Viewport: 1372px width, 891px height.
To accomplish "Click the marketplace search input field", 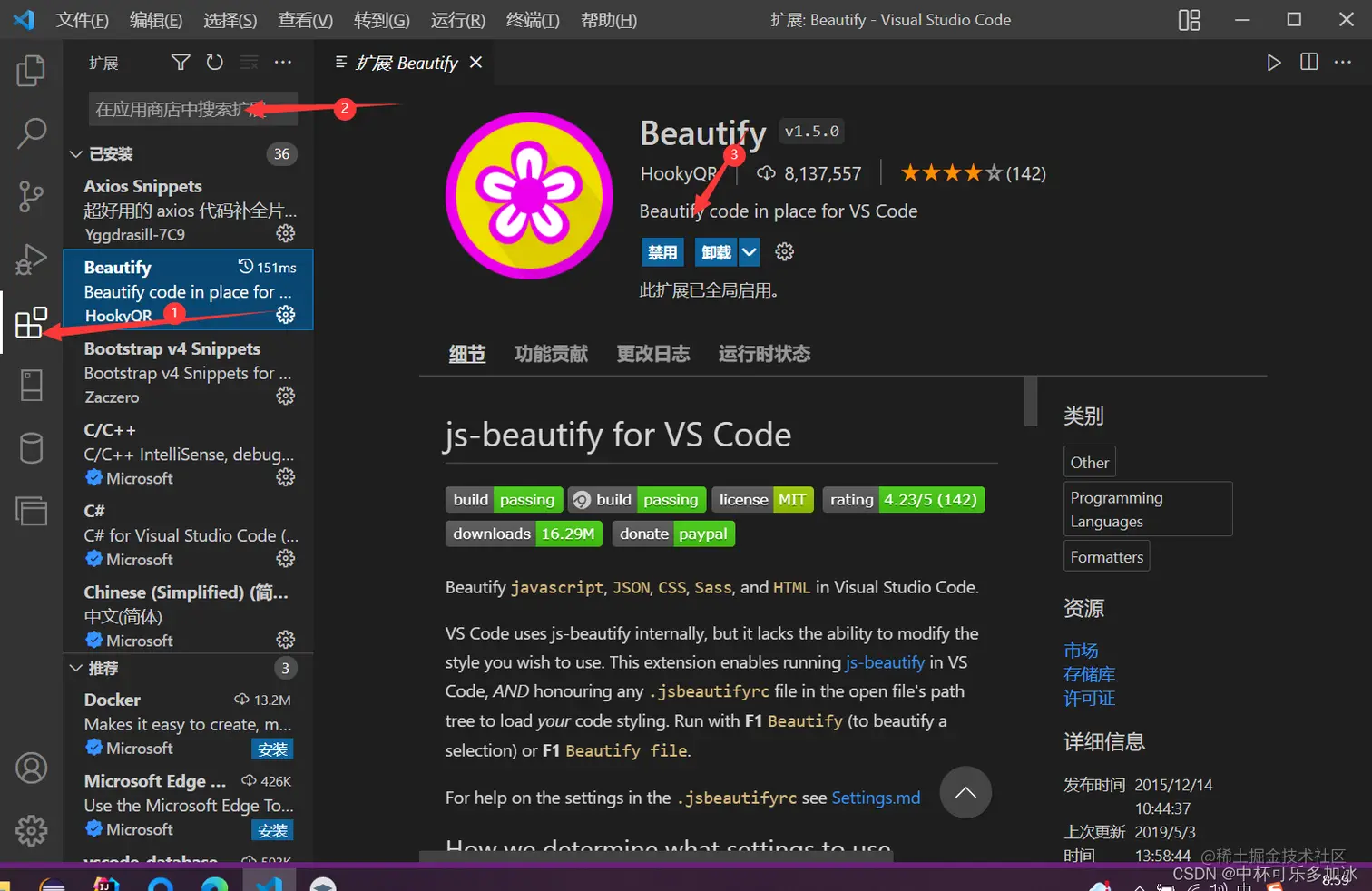I will 193,109.
